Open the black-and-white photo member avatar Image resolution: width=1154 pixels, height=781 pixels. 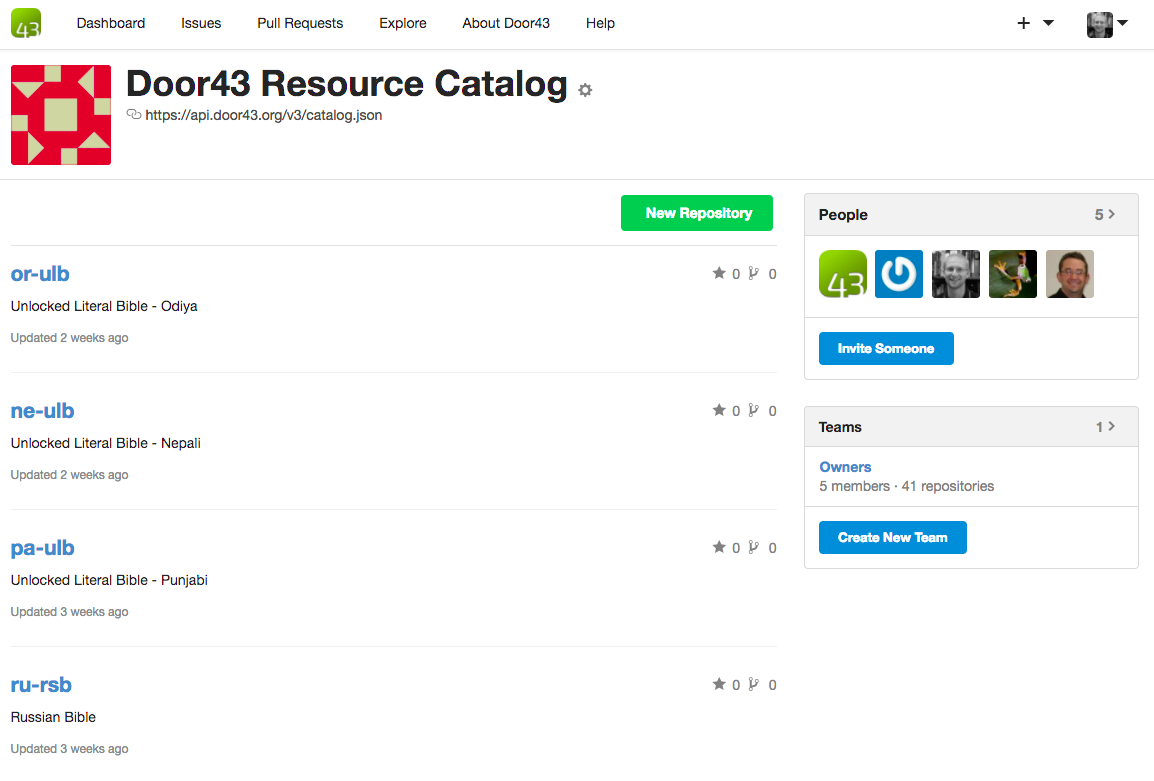955,274
